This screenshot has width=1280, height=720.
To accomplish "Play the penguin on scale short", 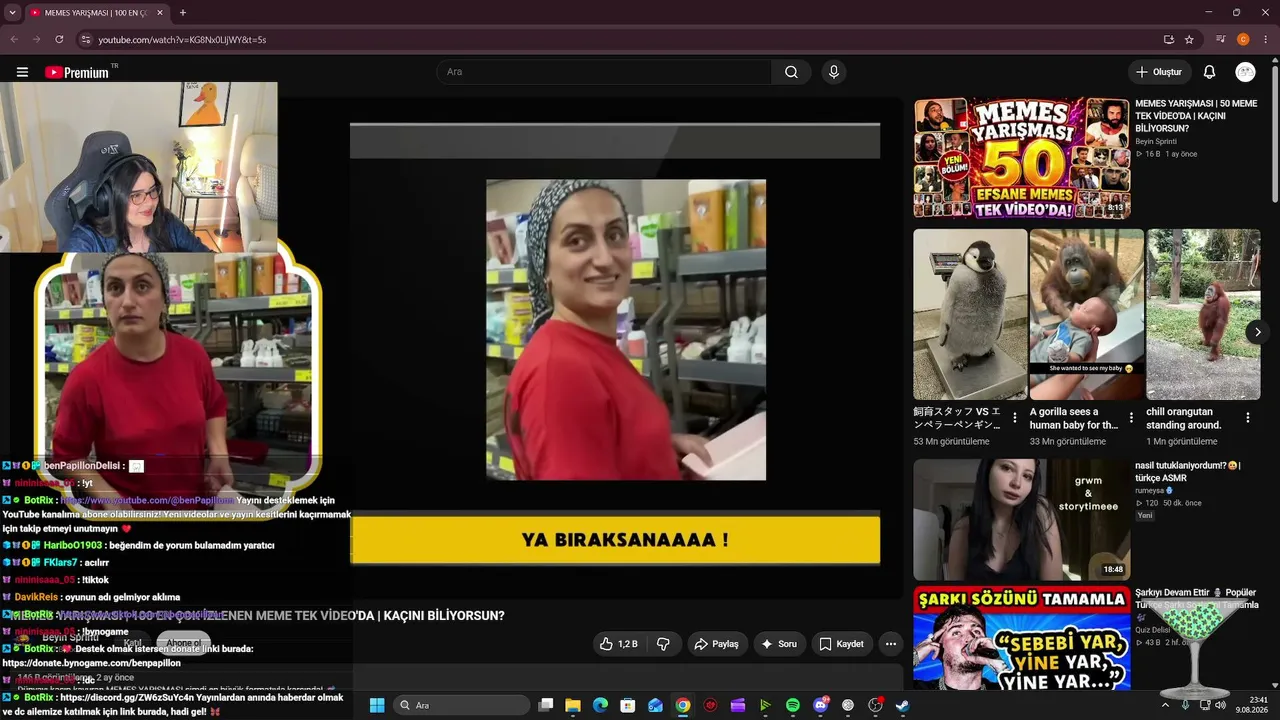I will click(x=970, y=315).
